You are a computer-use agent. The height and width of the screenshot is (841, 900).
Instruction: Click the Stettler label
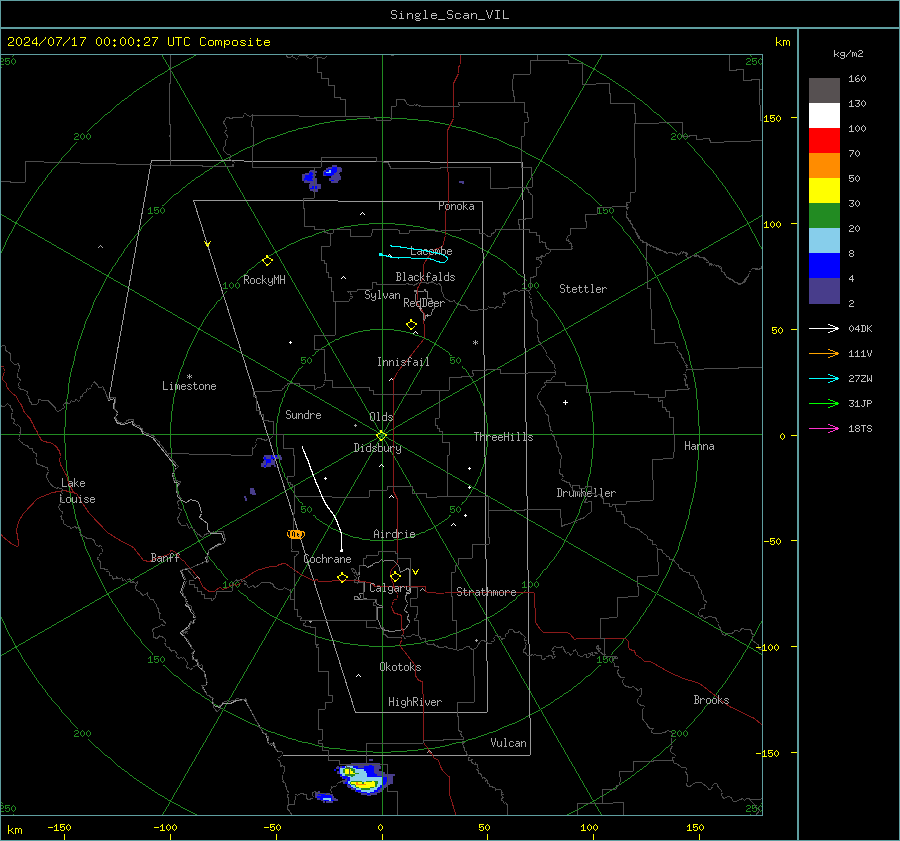pos(583,289)
